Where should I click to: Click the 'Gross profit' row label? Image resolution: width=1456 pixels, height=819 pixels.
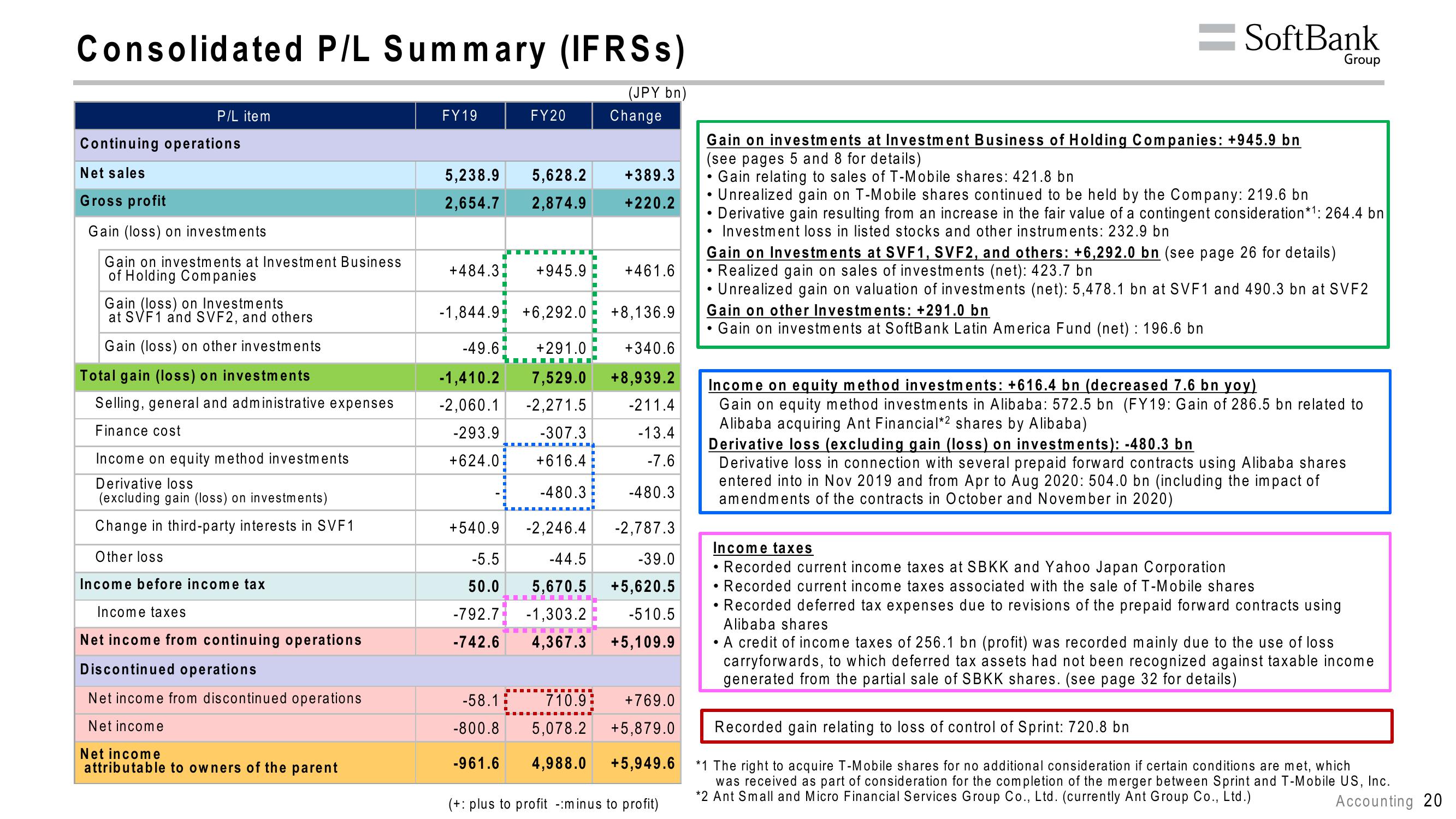(123, 201)
